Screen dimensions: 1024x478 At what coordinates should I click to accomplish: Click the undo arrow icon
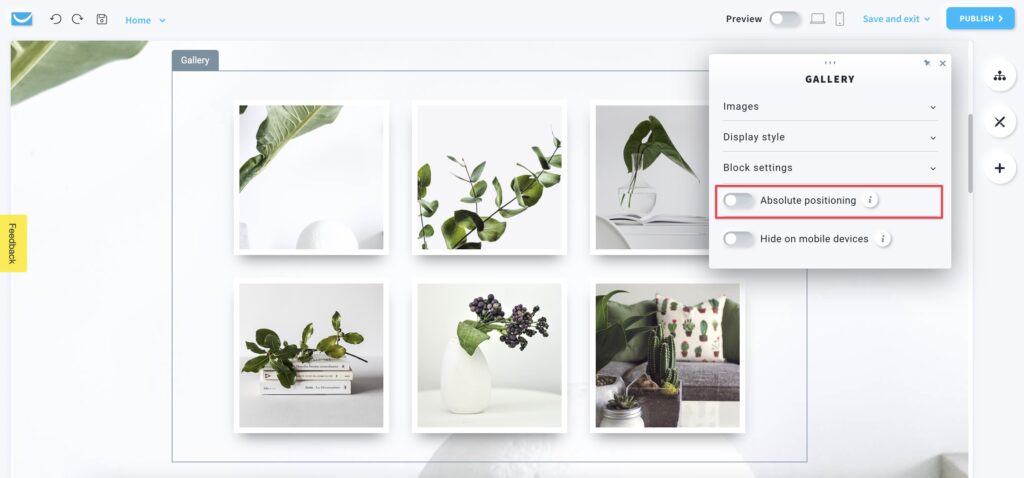coord(56,19)
